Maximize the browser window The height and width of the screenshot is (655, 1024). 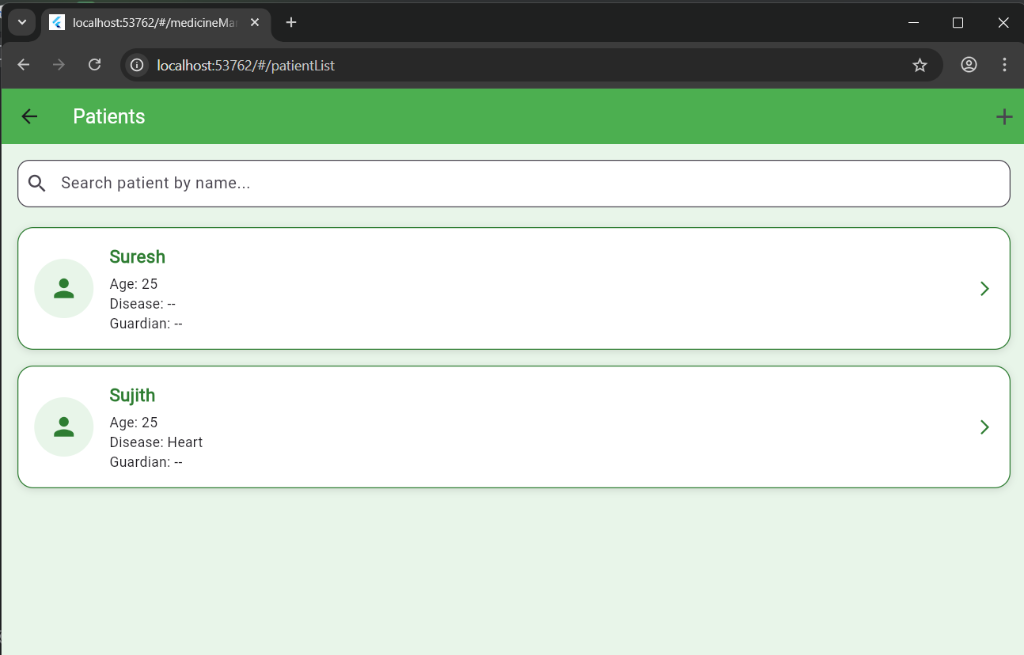958,23
